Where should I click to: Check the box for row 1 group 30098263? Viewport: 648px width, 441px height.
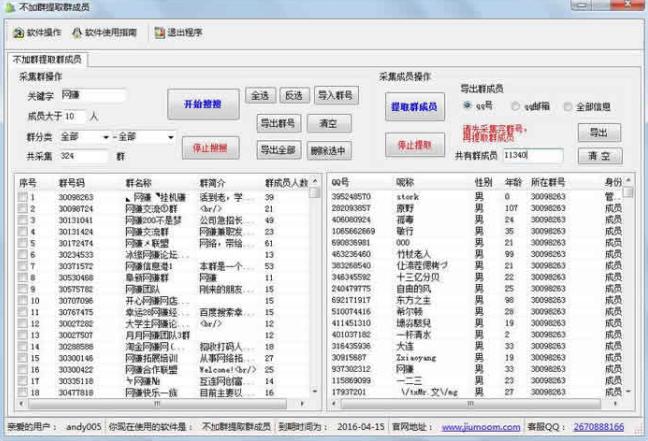coord(23,197)
